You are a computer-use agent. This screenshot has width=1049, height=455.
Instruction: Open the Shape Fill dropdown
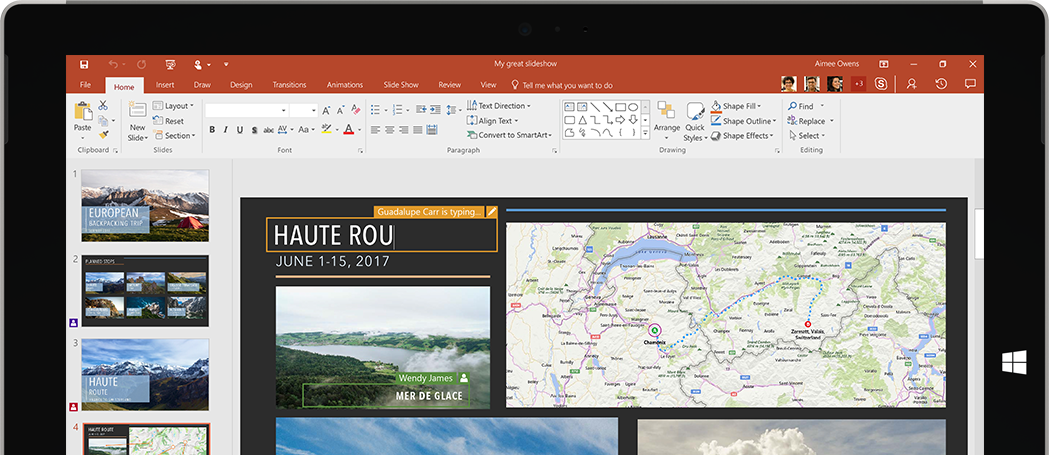coord(736,106)
